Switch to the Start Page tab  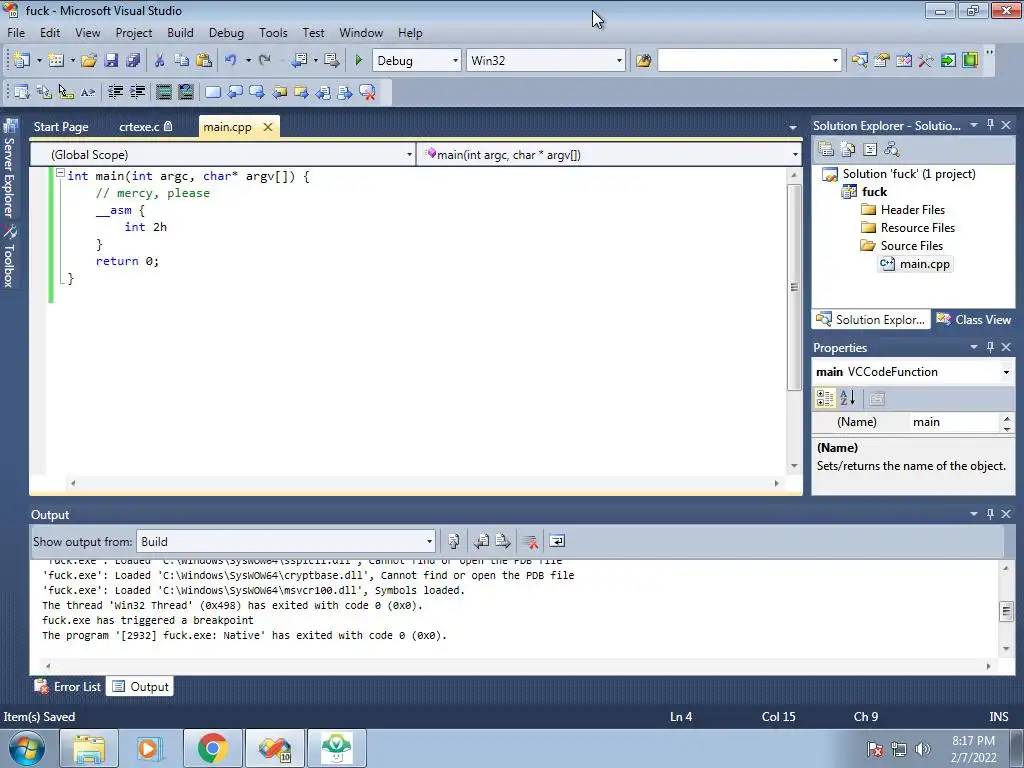pos(61,127)
